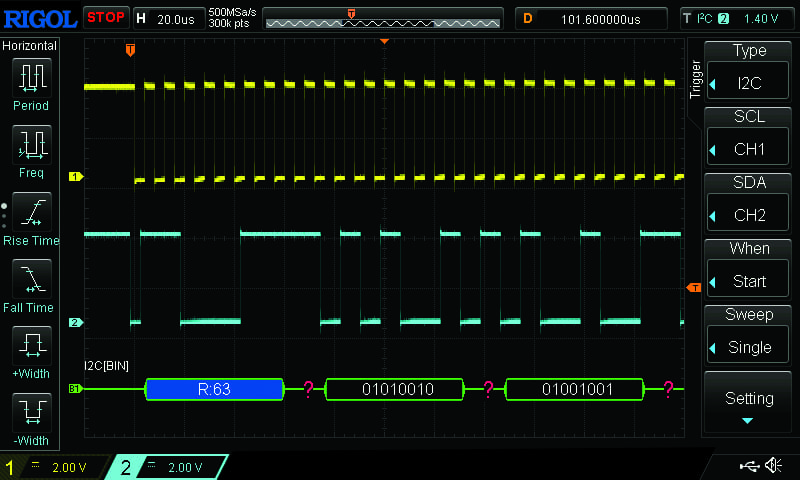Open the trigger Setting submenu
This screenshot has height=480, width=800.
pos(749,402)
